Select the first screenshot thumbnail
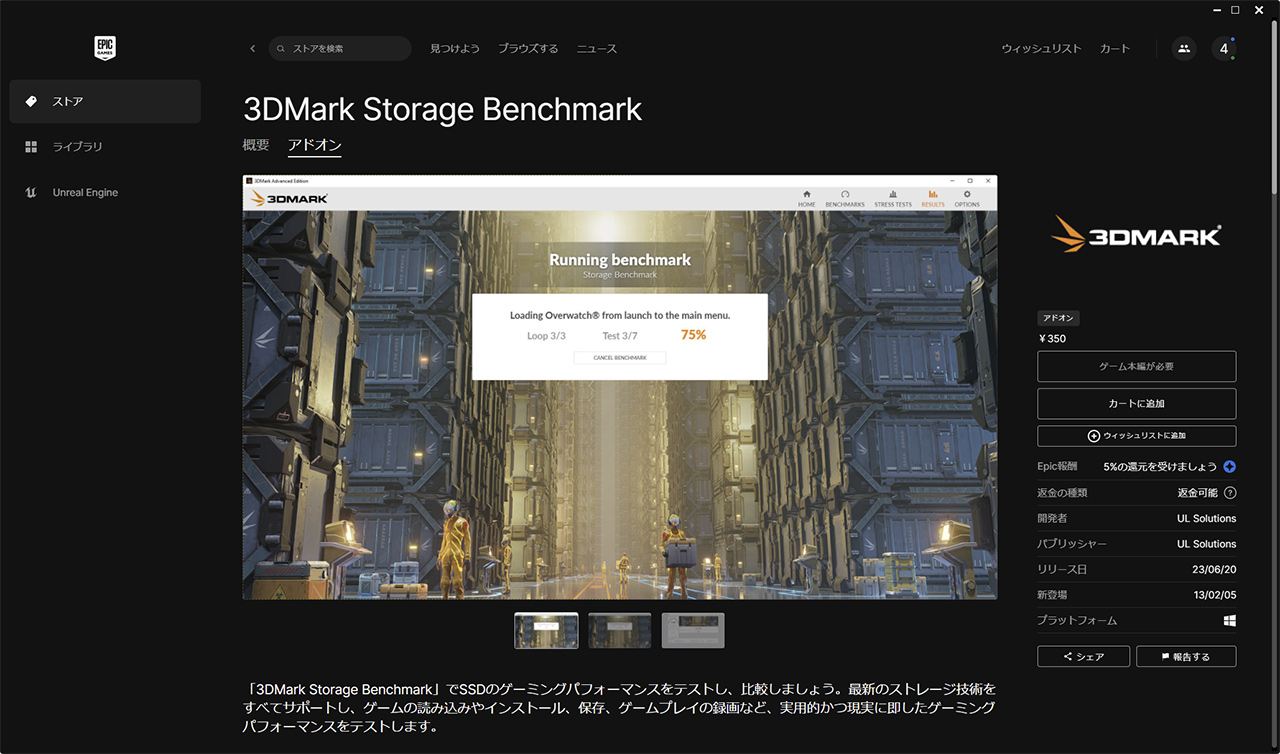Image resolution: width=1280 pixels, height=754 pixels. click(x=546, y=631)
